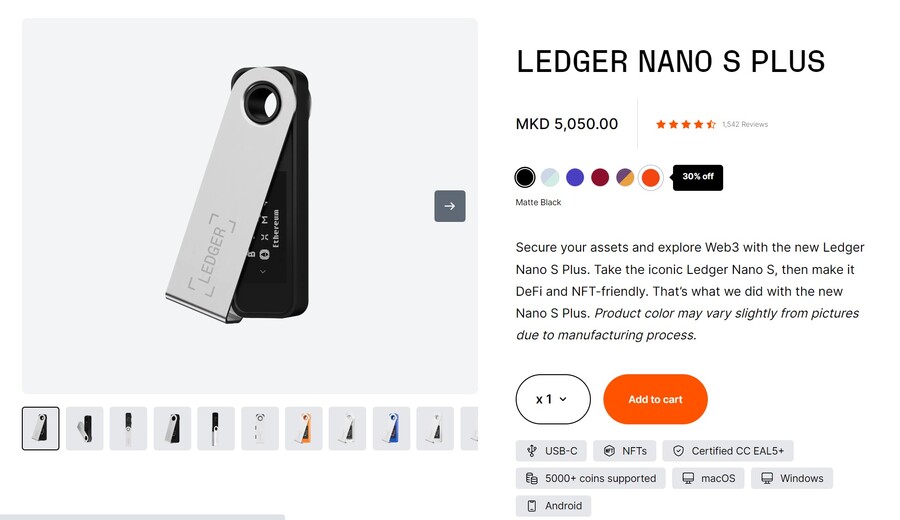
Task: Open the quantity x1 dropdown
Action: pyautogui.click(x=552, y=399)
